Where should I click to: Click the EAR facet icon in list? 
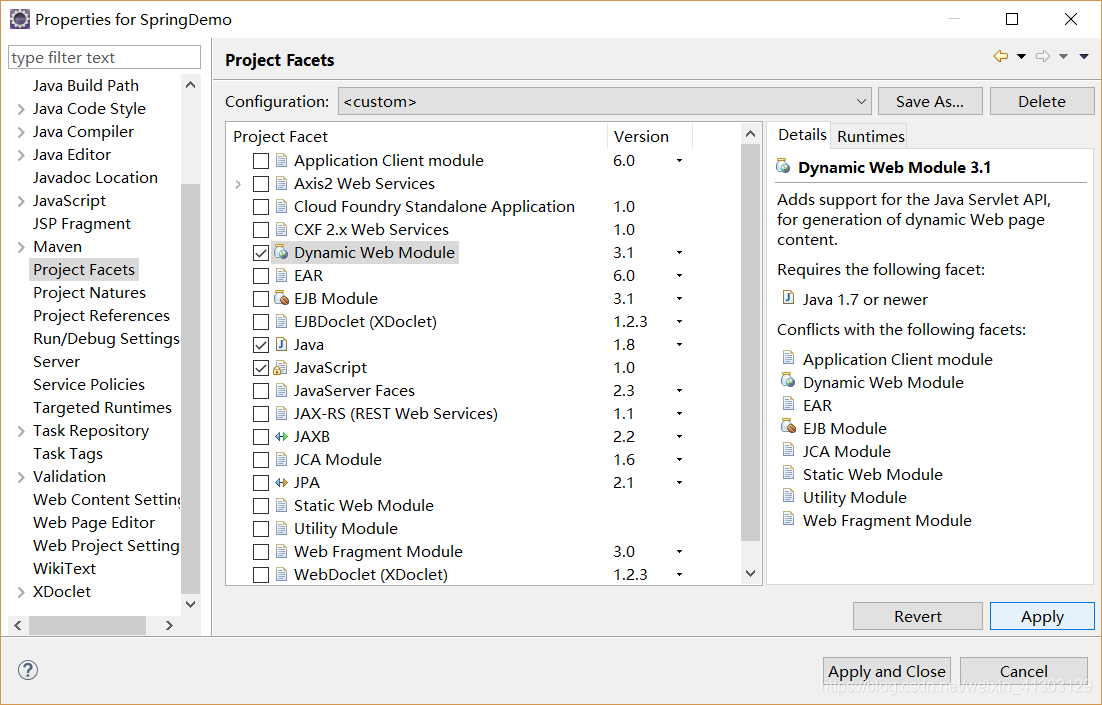pos(281,276)
